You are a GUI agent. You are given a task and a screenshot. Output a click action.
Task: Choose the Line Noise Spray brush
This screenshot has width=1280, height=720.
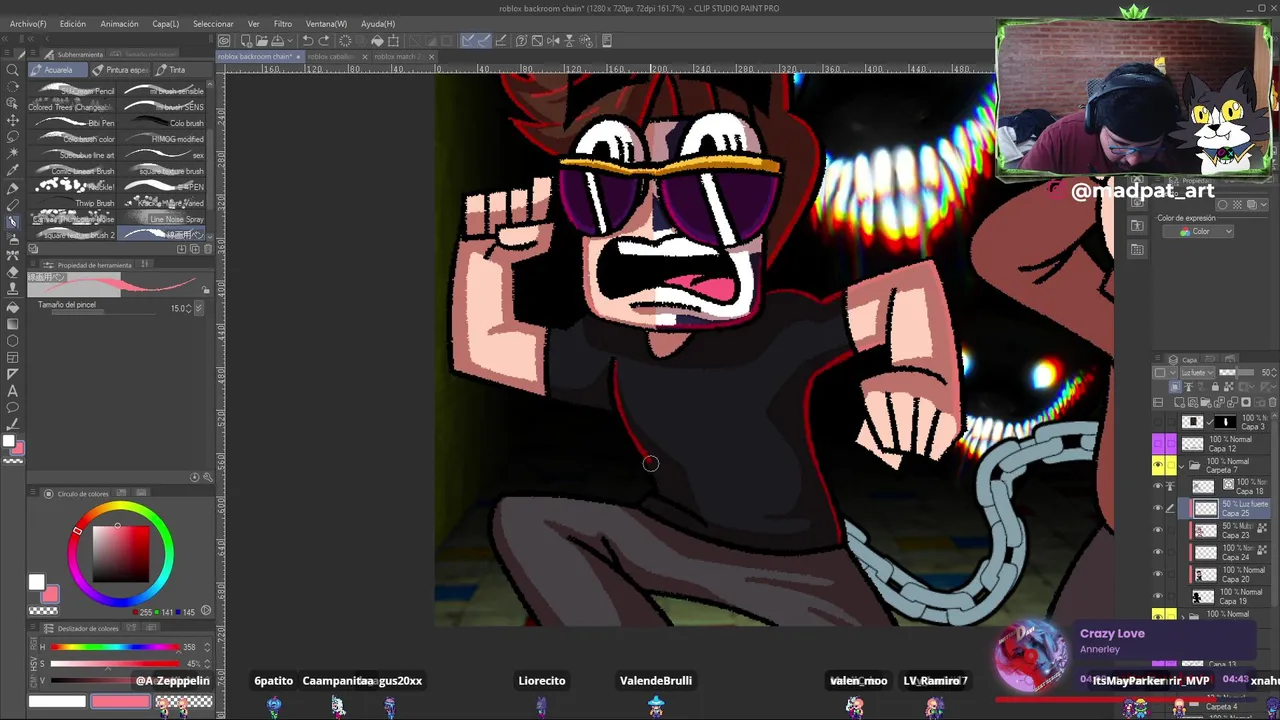pyautogui.click(x=162, y=219)
